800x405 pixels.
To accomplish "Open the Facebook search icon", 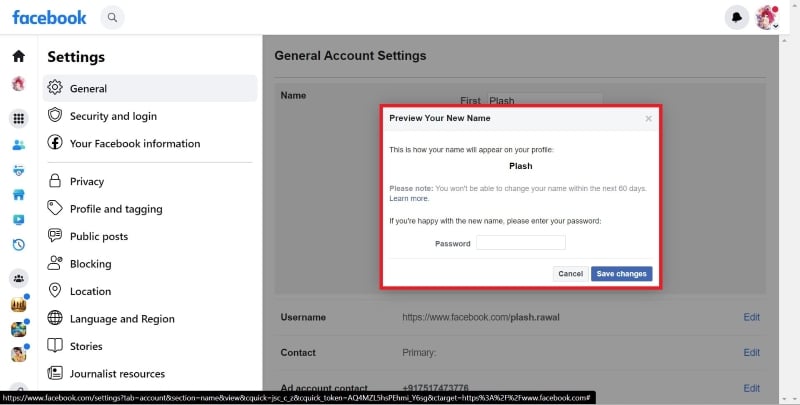I will coord(112,17).
